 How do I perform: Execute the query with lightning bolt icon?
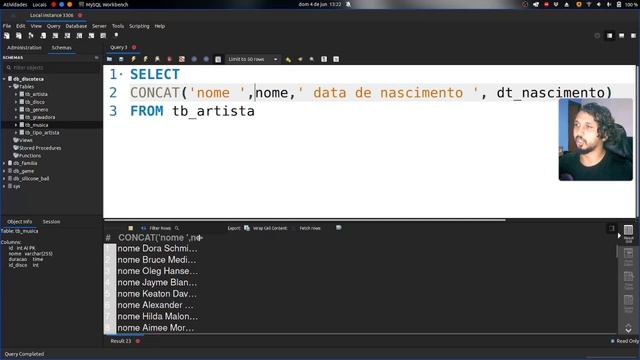[x=133, y=59]
